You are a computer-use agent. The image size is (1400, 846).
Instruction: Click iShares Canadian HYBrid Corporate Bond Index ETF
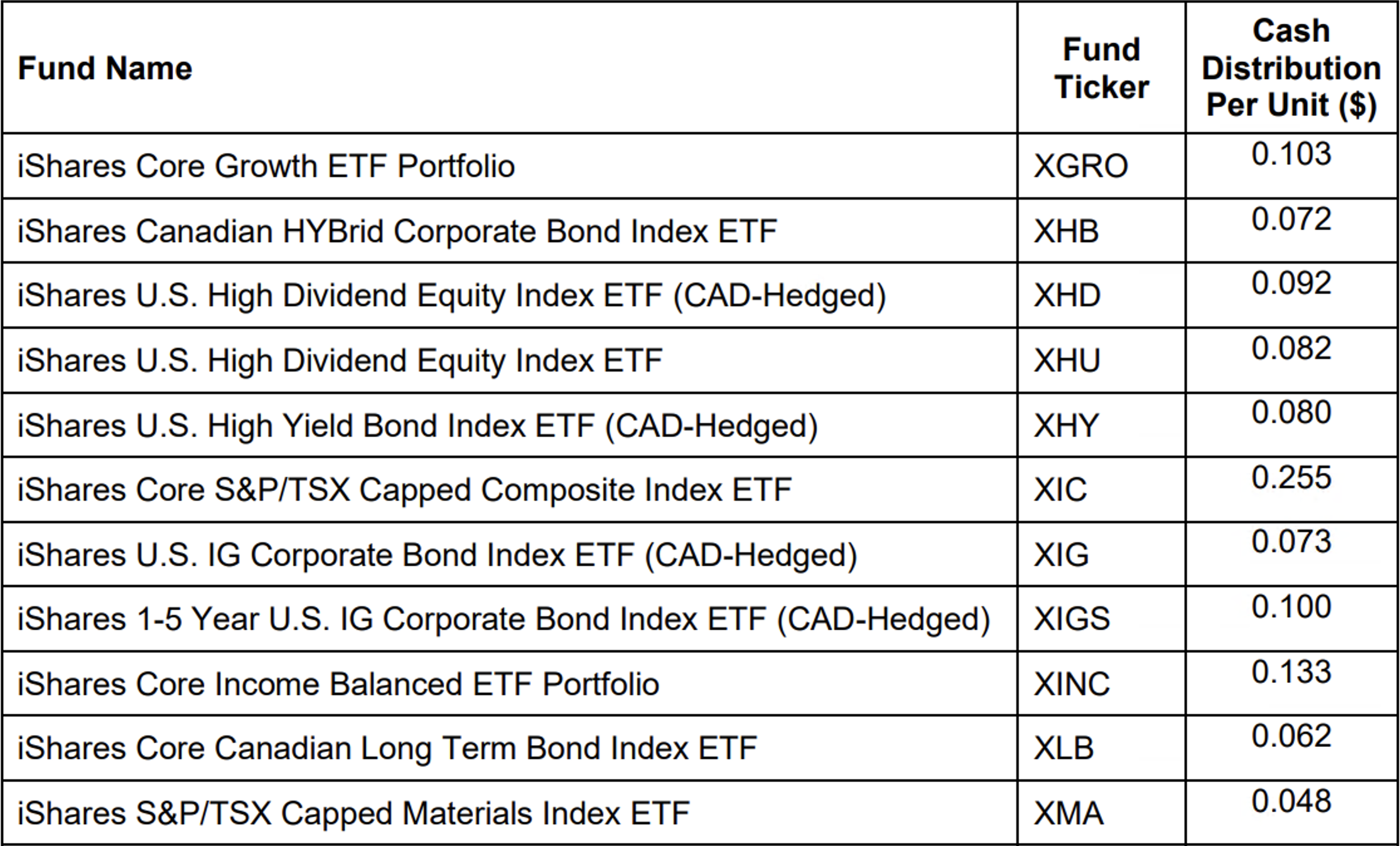pos(397,232)
